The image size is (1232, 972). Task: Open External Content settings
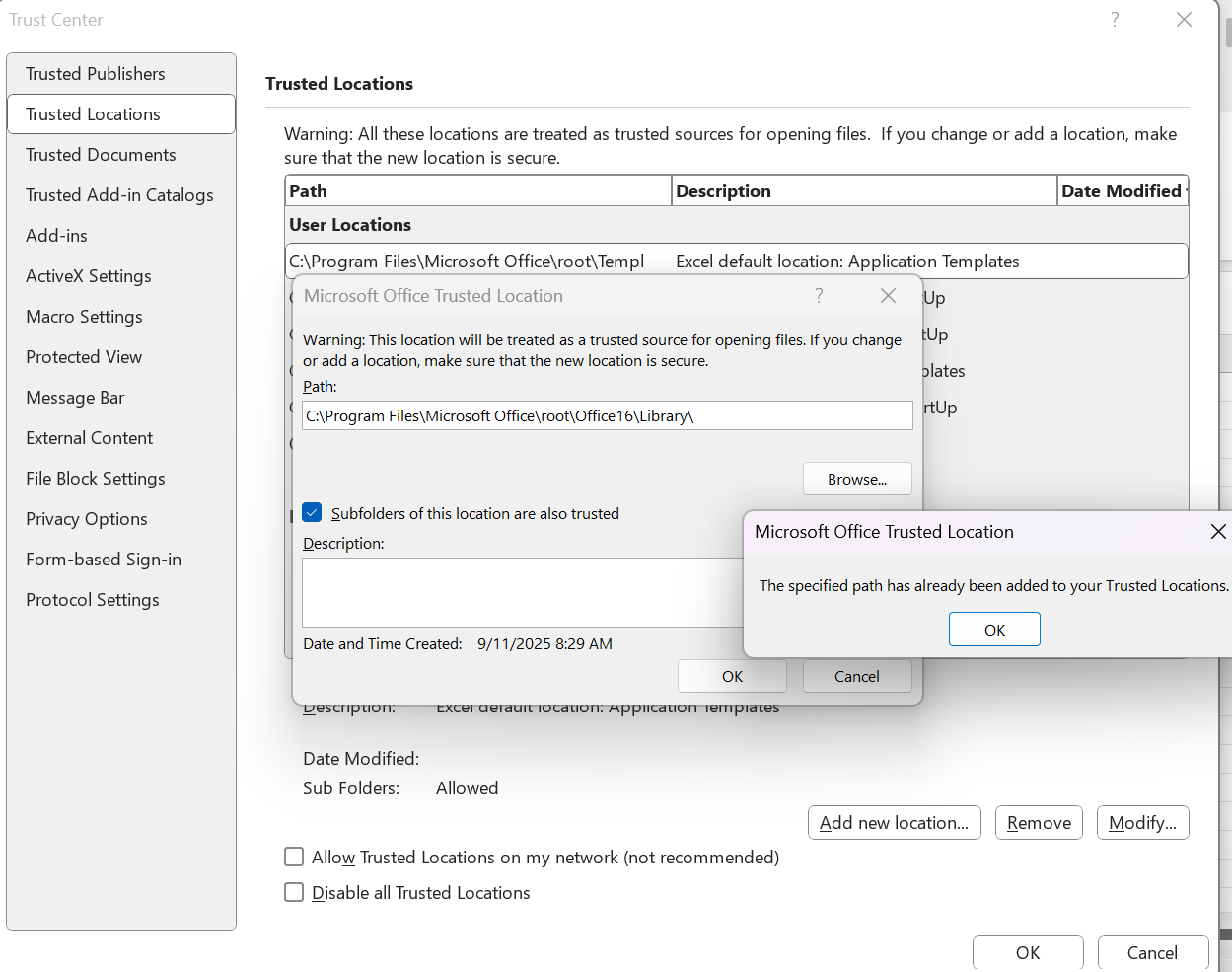point(120,438)
